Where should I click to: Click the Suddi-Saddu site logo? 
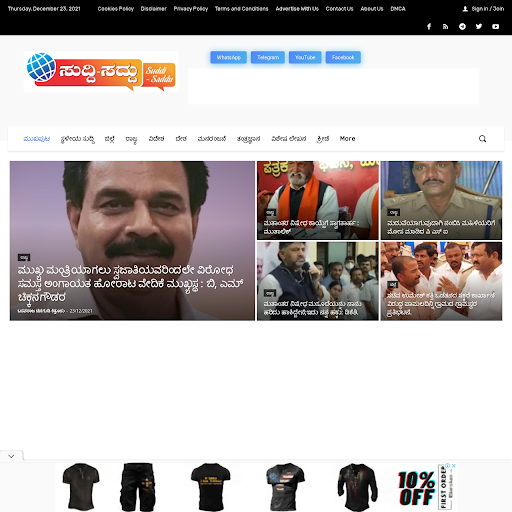tap(101, 72)
